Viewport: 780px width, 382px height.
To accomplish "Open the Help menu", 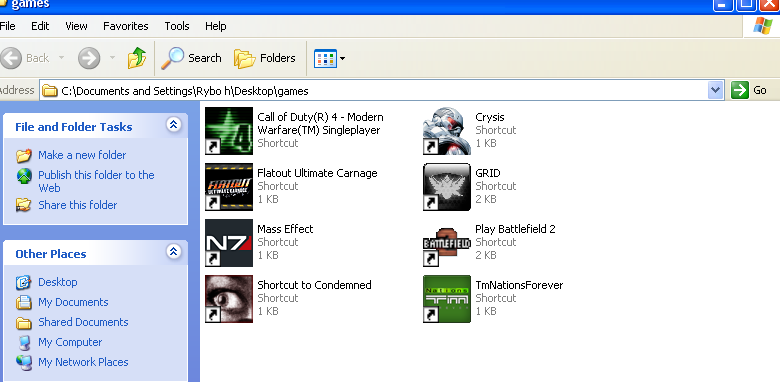I will 216,26.
